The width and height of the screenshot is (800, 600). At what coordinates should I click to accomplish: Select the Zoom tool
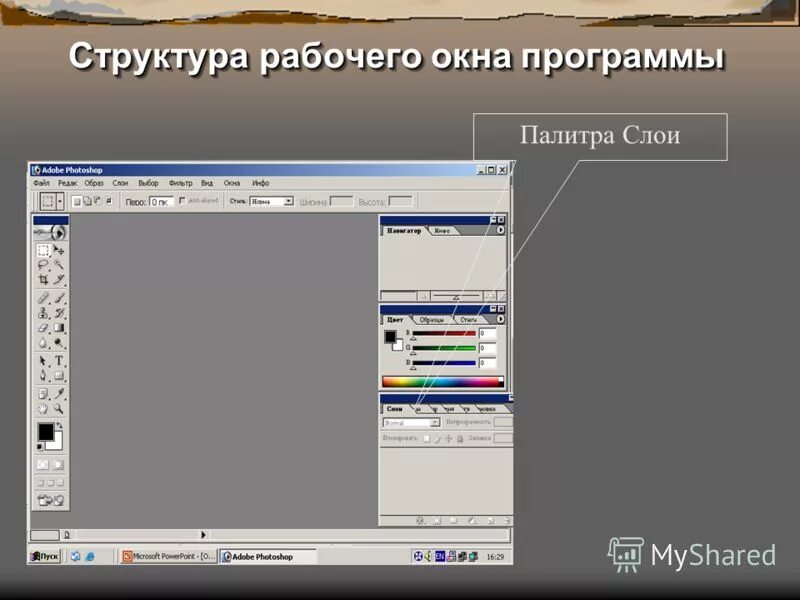coord(59,410)
